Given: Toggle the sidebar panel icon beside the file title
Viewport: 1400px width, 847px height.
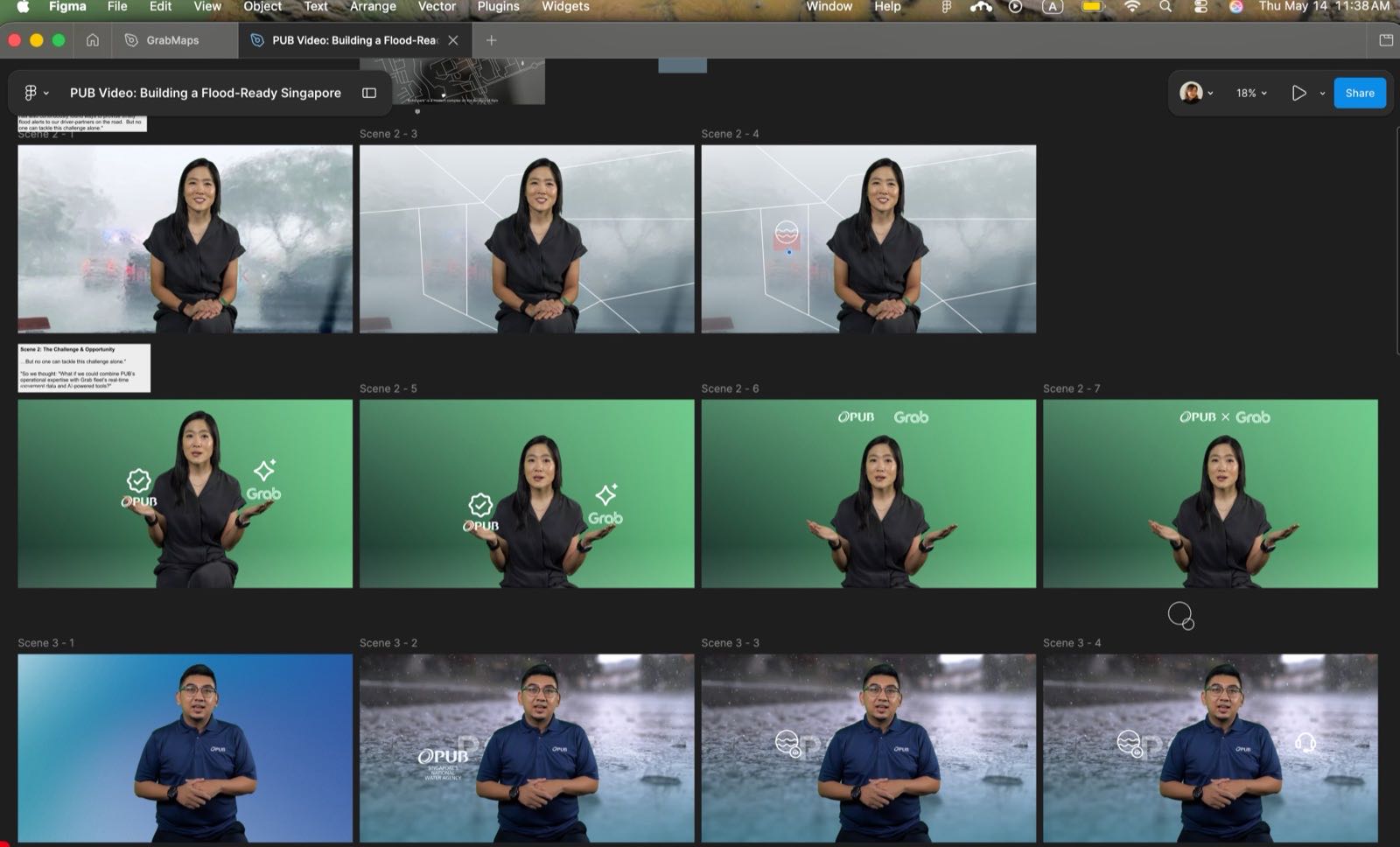Looking at the screenshot, I should tap(369, 93).
